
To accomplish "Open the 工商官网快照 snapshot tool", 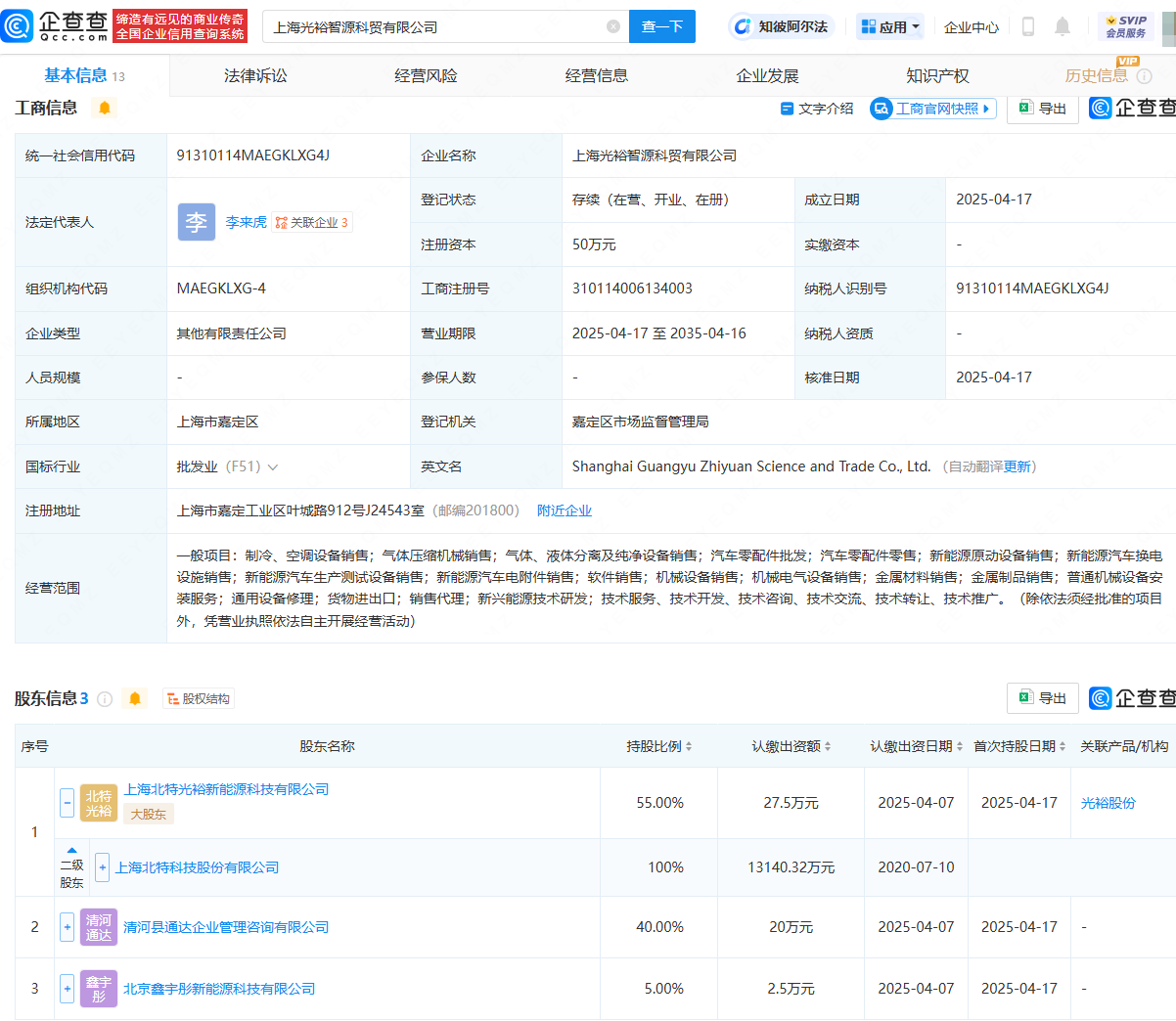I will 931,109.
